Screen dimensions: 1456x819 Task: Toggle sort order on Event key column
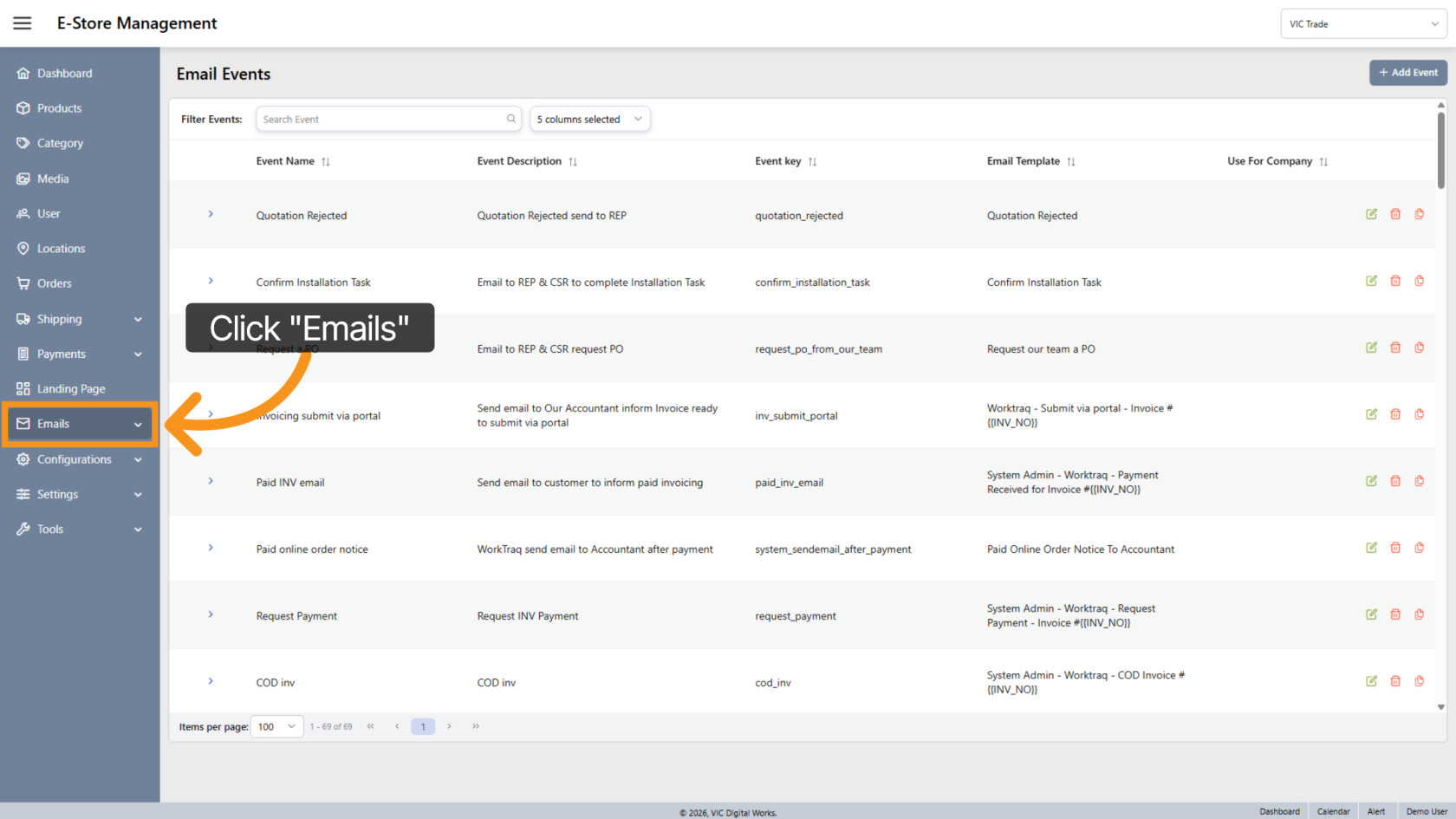(812, 160)
